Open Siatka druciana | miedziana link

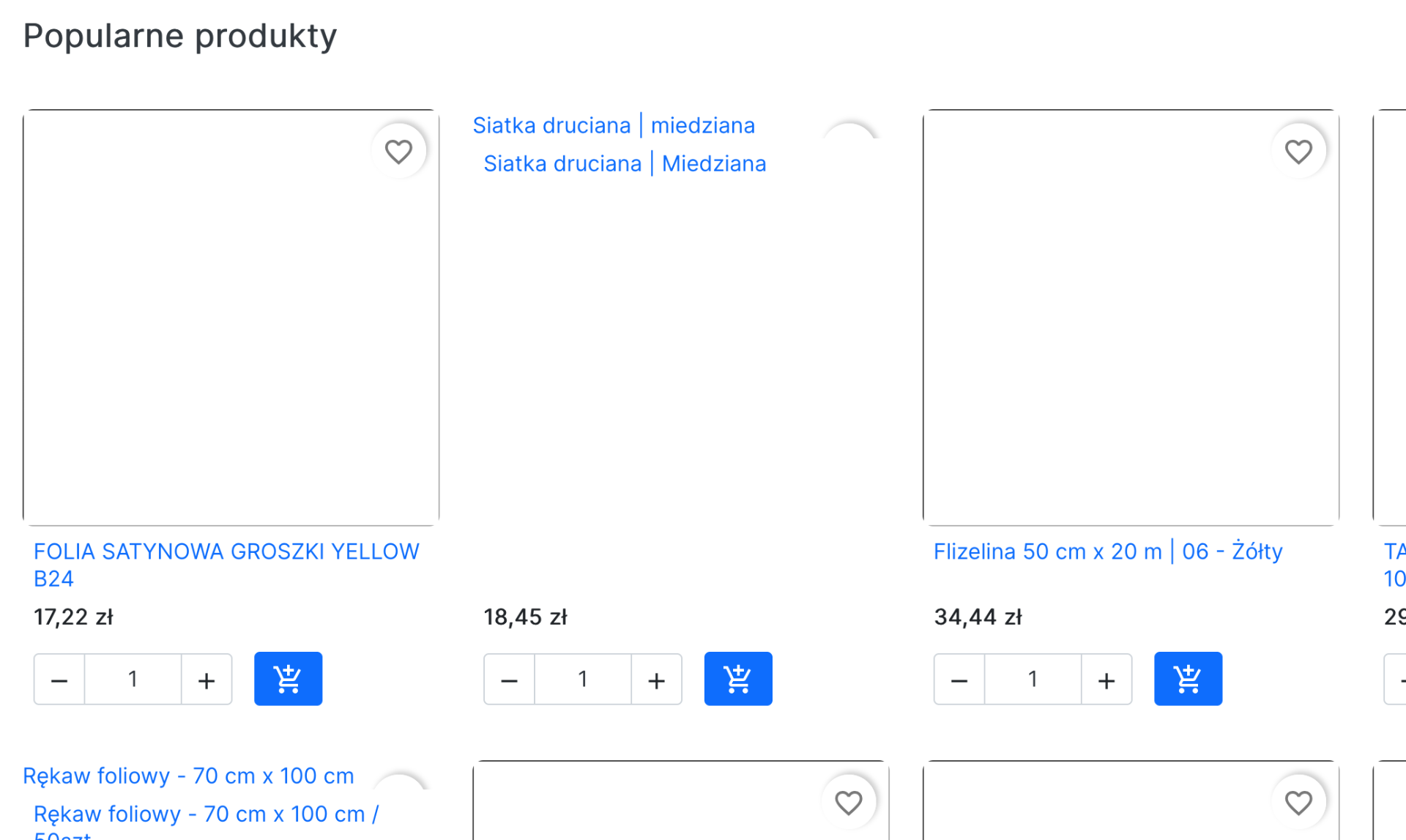click(614, 125)
